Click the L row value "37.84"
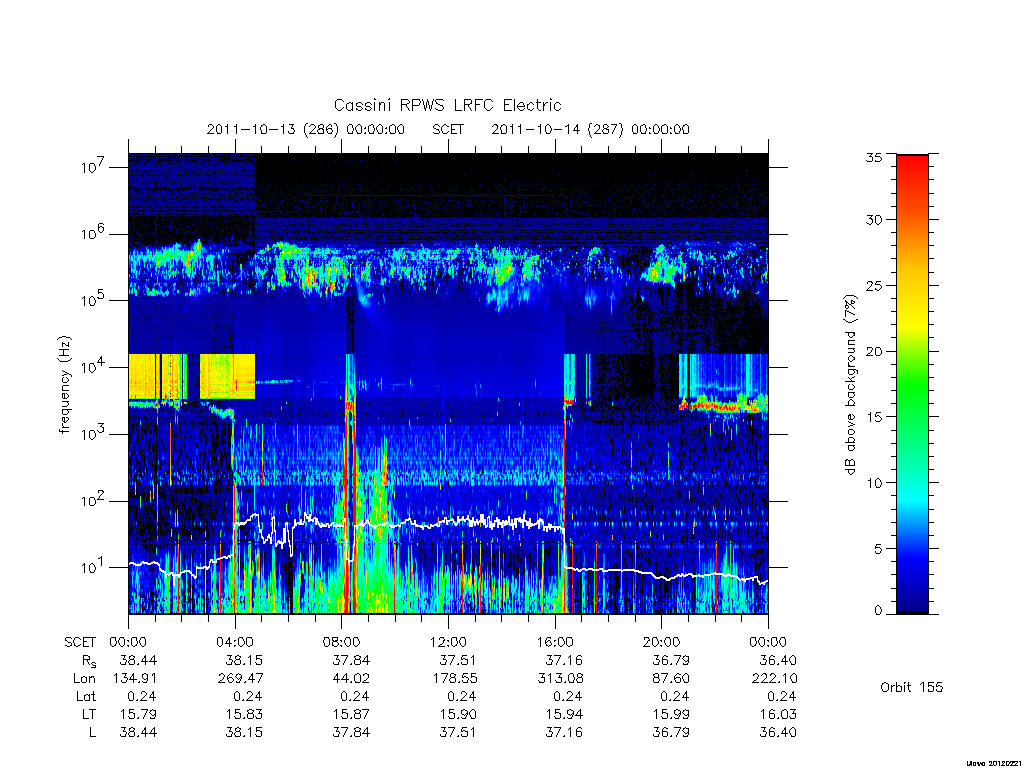The image size is (1024, 768). pyautogui.click(x=351, y=732)
